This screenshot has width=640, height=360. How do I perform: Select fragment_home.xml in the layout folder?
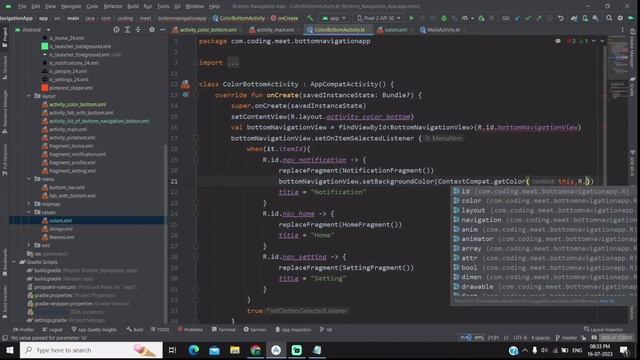pyautogui.click(x=71, y=146)
